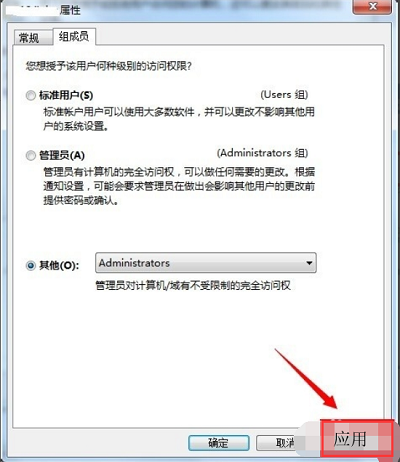Image resolution: width=400 pixels, height=462 pixels.
Task: Click the standard account description paragraph
Action: pos(179,119)
